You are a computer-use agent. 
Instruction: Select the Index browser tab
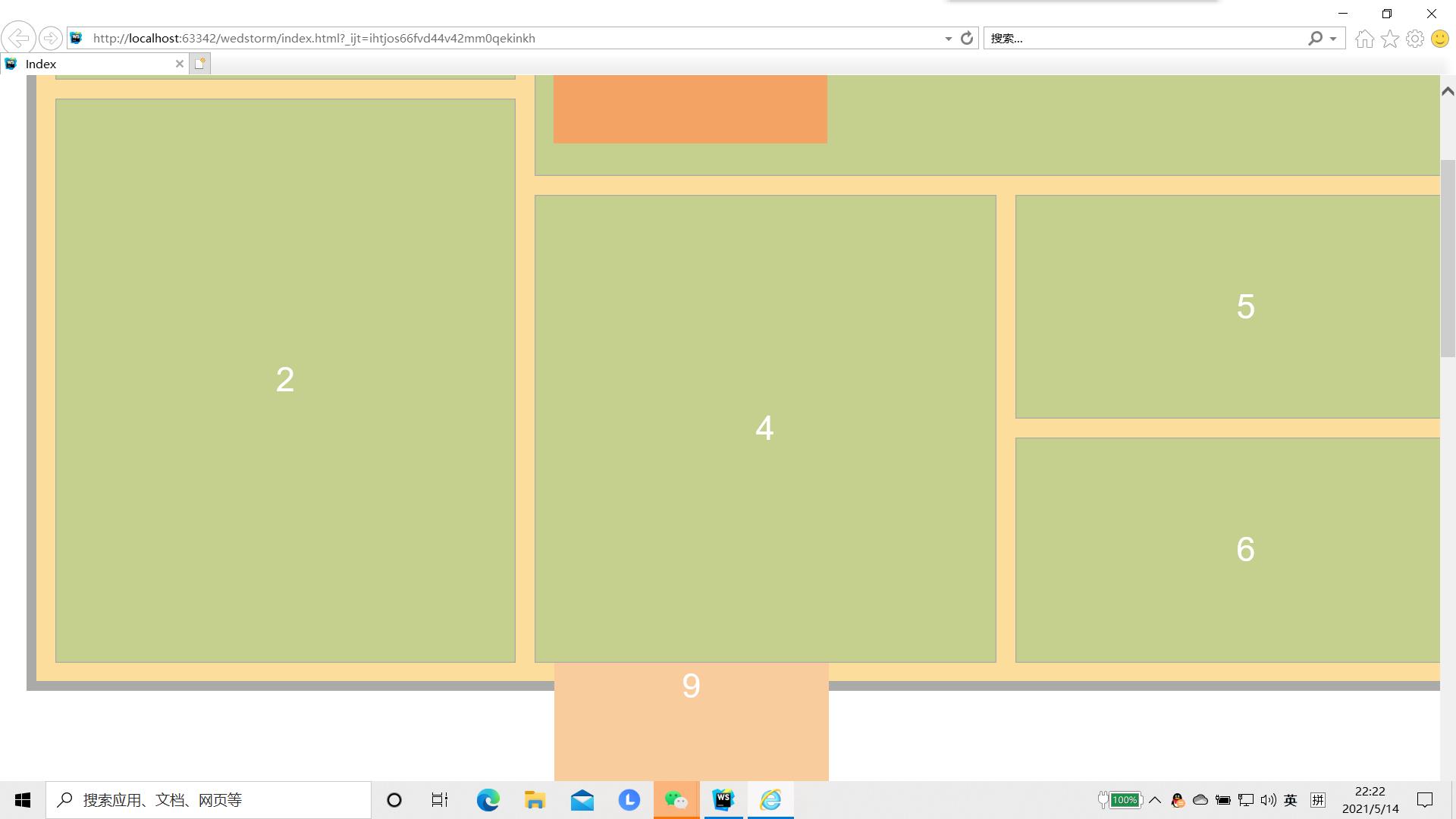pos(95,64)
